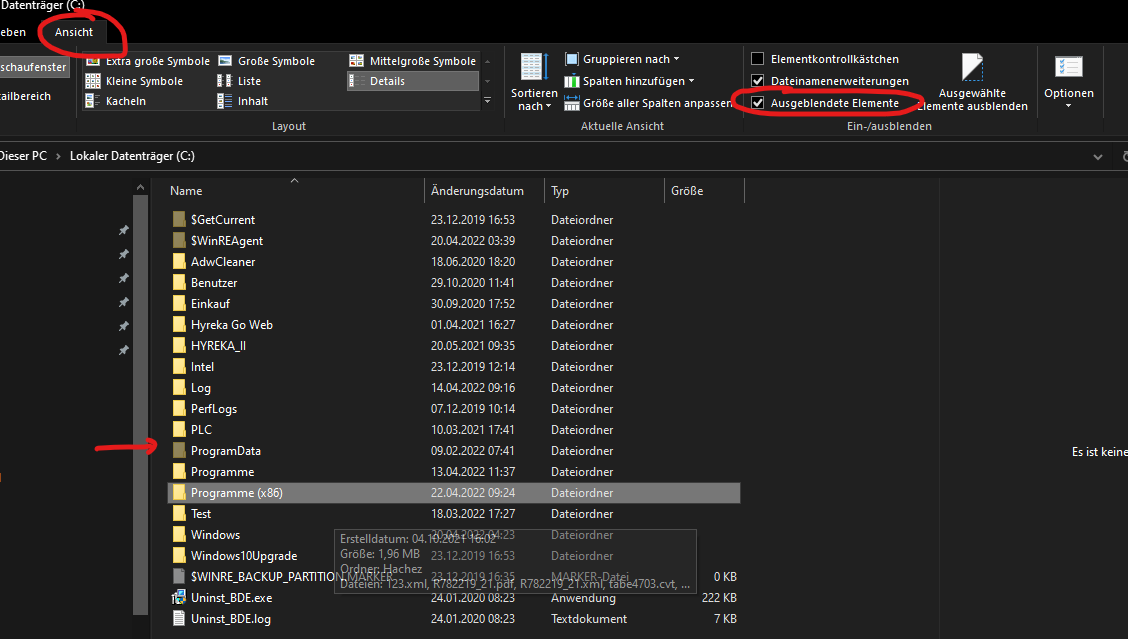
Task: Toggle Dateinamenerweiterungen checkbox
Action: pyautogui.click(x=758, y=81)
